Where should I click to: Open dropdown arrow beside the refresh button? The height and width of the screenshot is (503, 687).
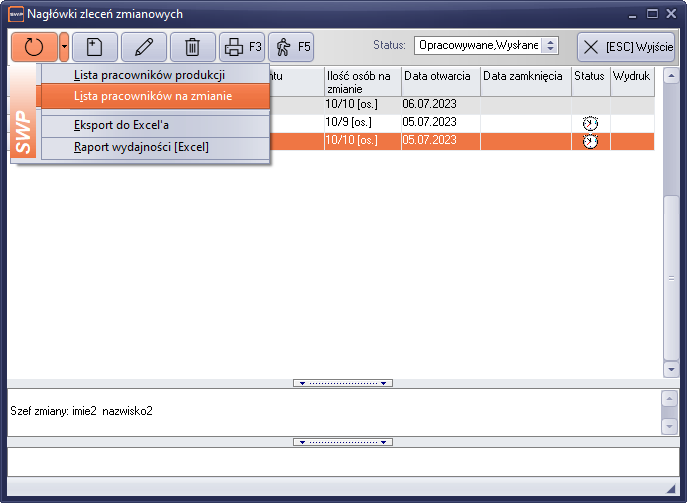[64, 47]
